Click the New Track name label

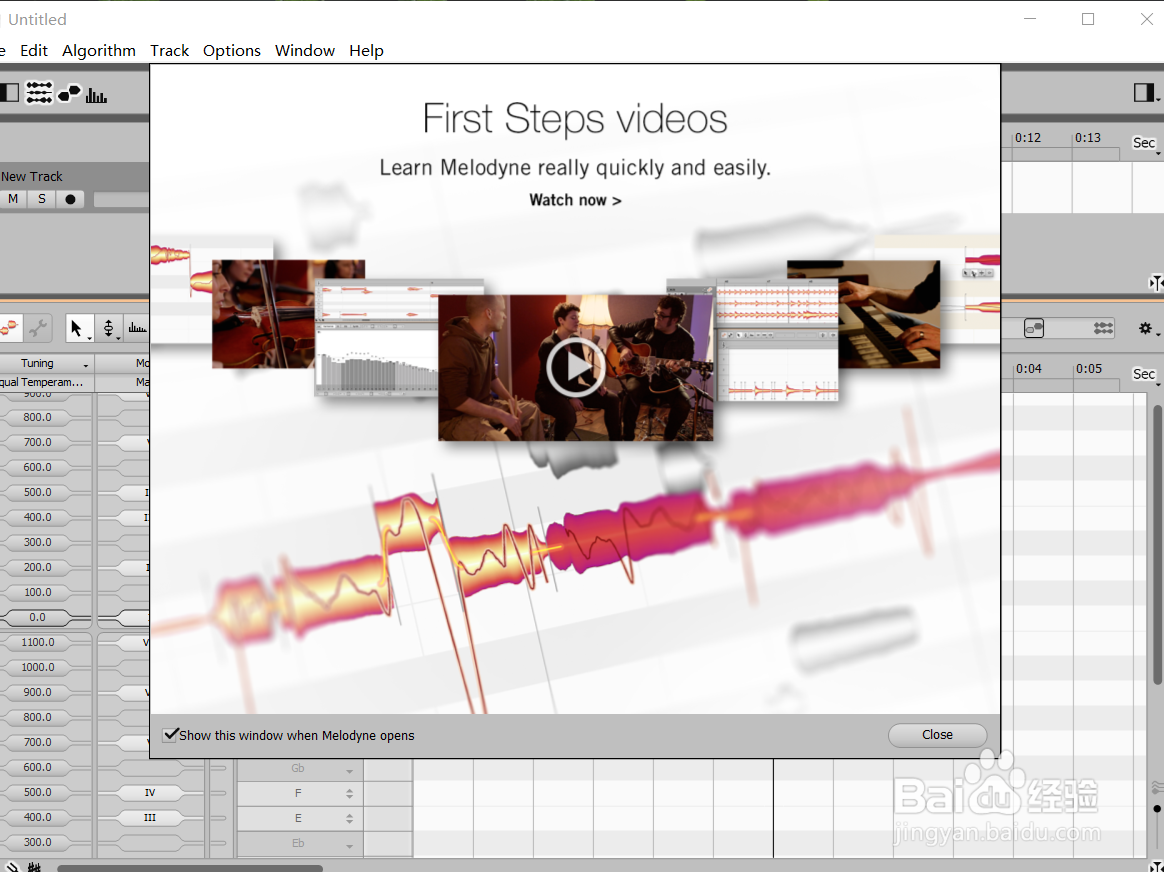(x=32, y=177)
